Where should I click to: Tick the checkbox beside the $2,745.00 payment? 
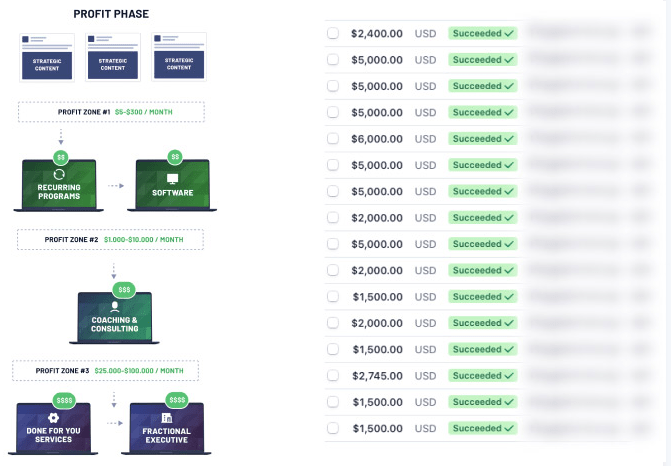point(333,376)
